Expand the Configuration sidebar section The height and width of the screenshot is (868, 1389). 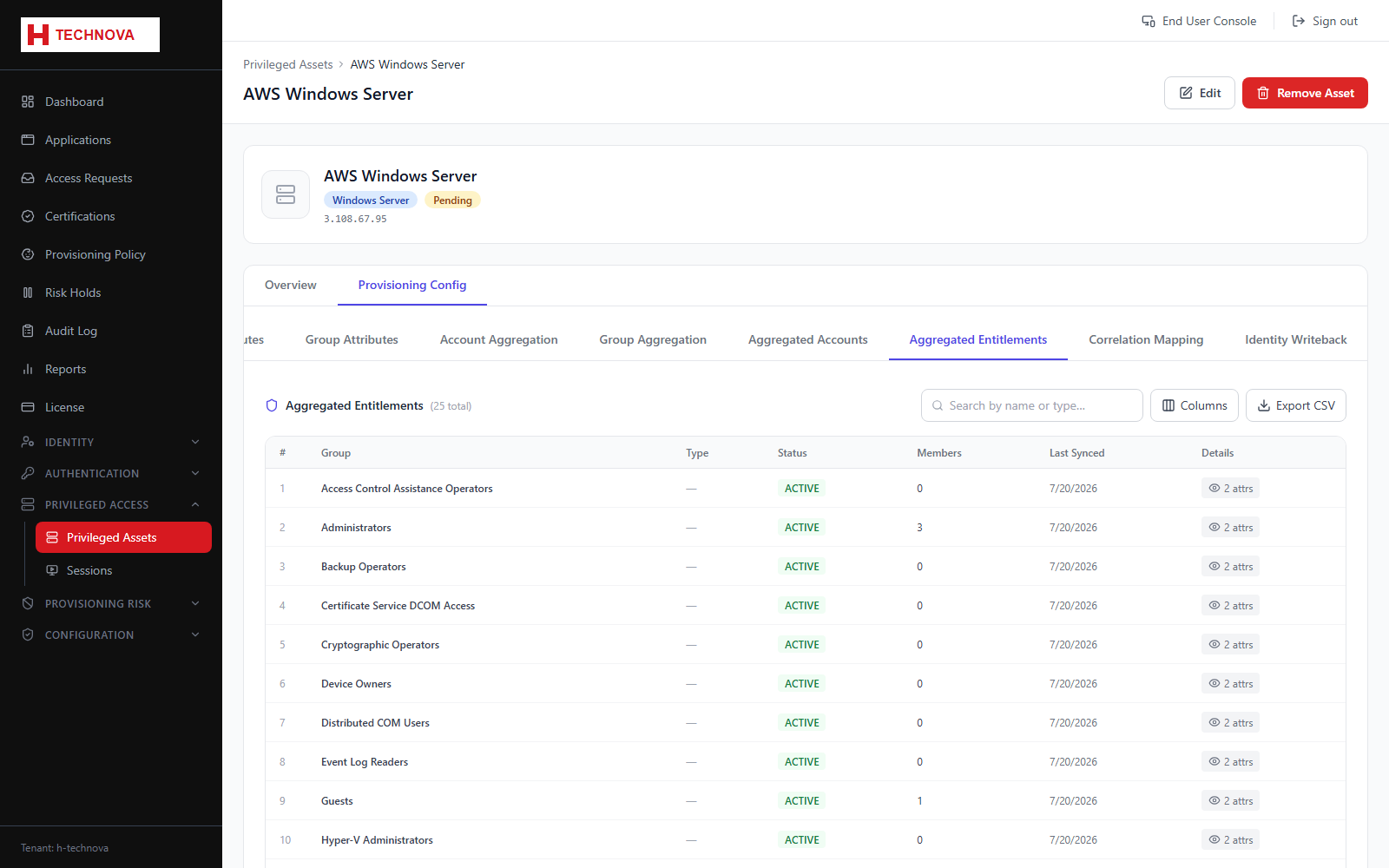[111, 635]
